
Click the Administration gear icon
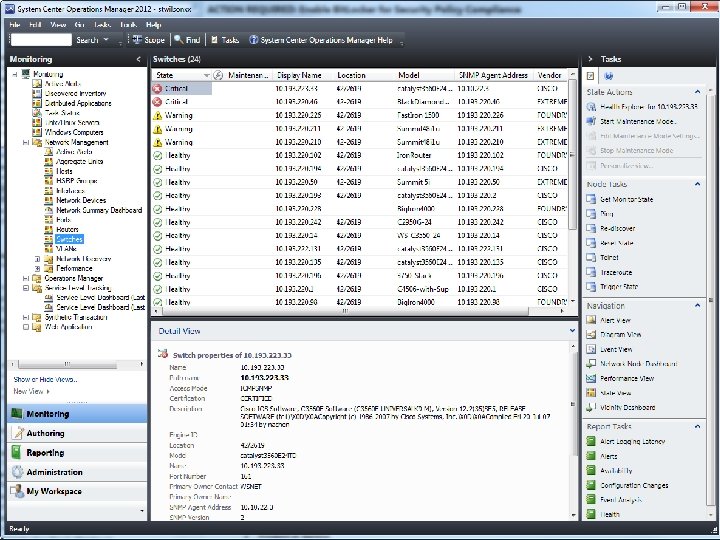pyautogui.click(x=18, y=472)
